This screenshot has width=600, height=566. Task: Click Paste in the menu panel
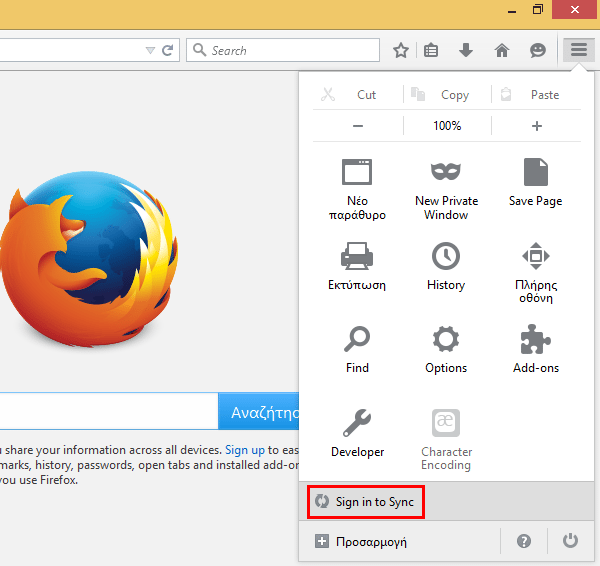(x=536, y=95)
